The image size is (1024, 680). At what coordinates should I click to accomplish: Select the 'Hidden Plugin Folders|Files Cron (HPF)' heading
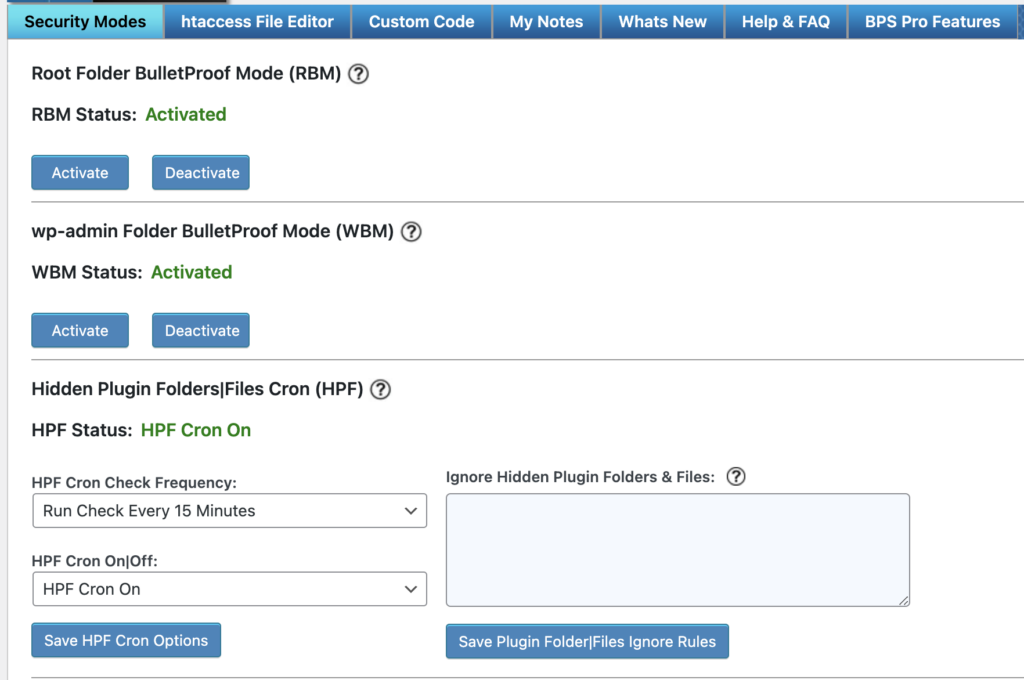(197, 389)
